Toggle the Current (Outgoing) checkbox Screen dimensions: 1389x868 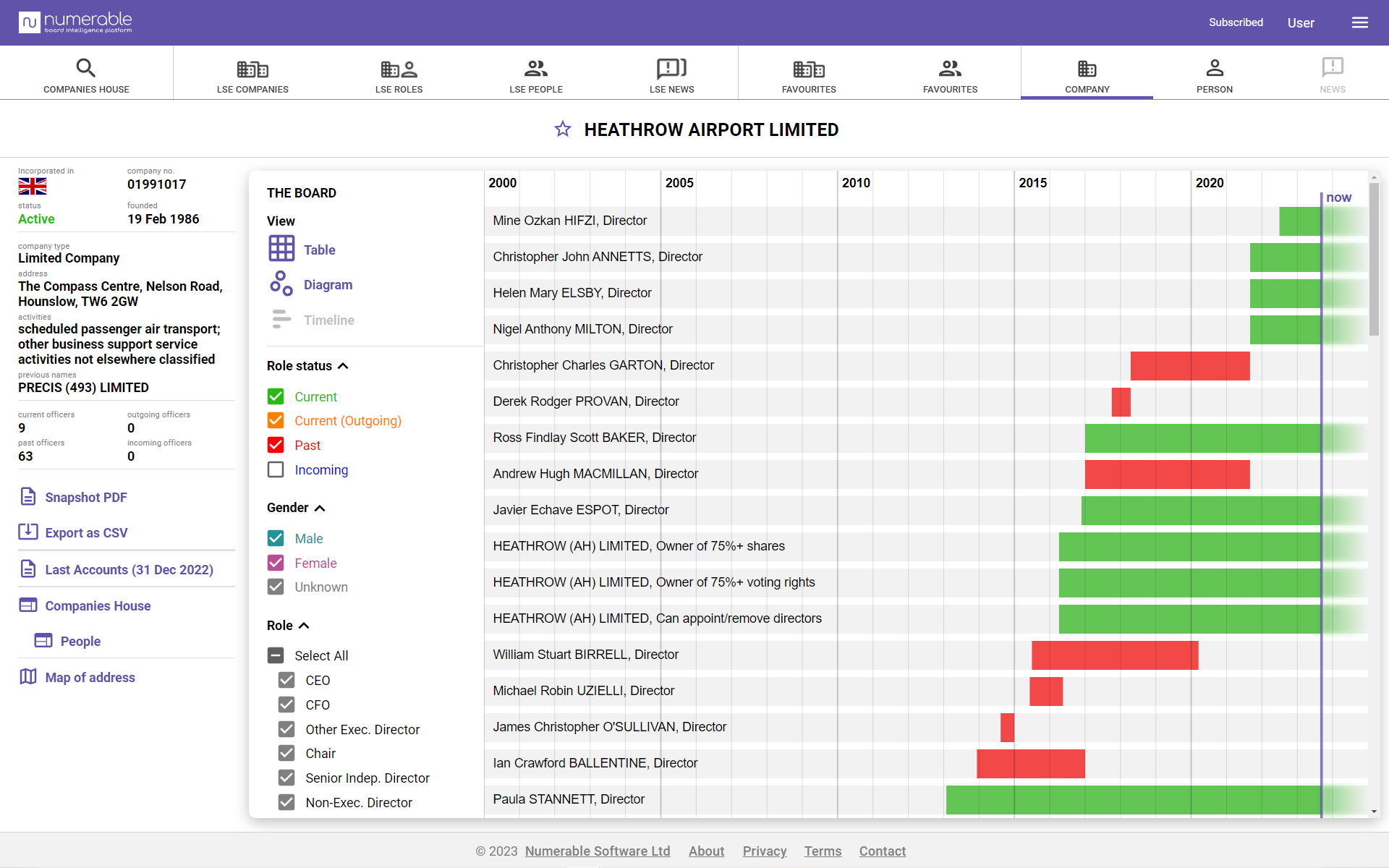click(276, 420)
